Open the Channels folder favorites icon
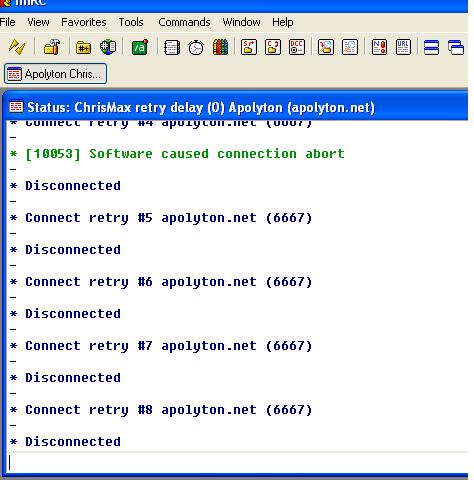 click(x=83, y=47)
